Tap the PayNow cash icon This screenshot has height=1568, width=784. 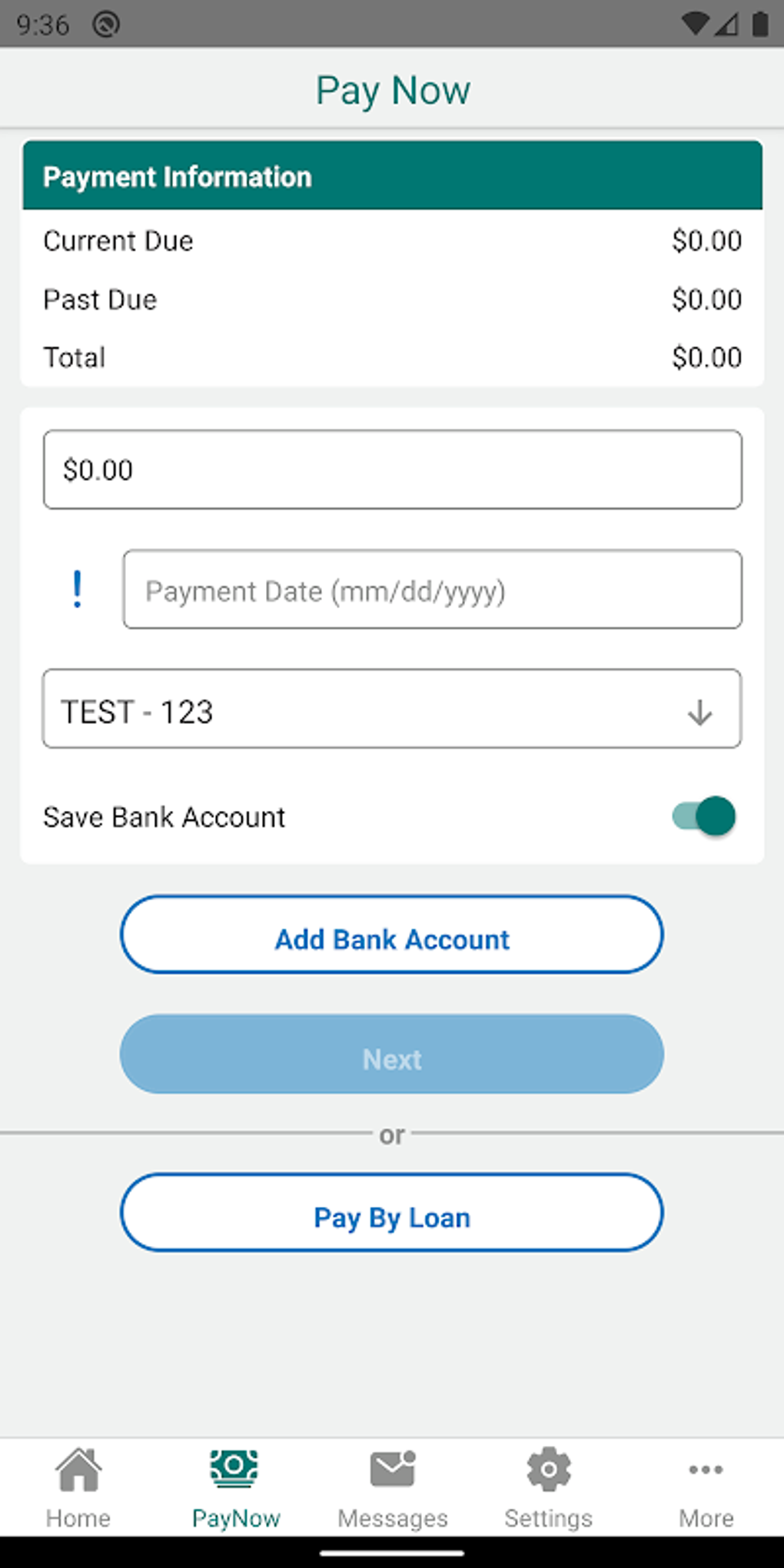235,1469
